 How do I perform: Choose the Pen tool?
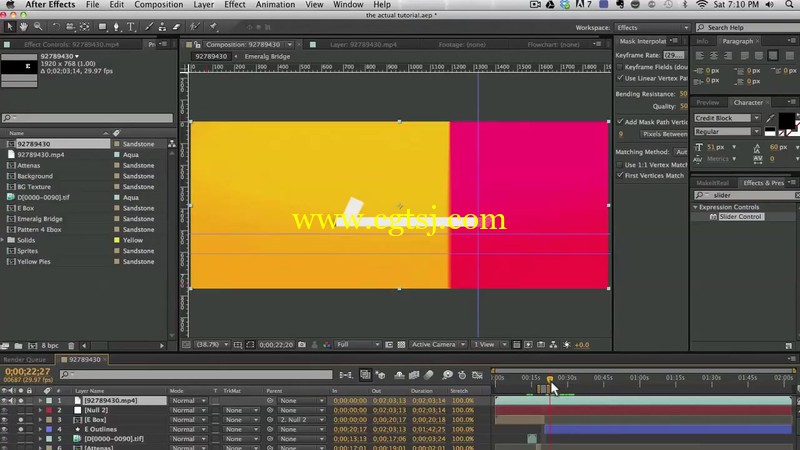pos(116,27)
